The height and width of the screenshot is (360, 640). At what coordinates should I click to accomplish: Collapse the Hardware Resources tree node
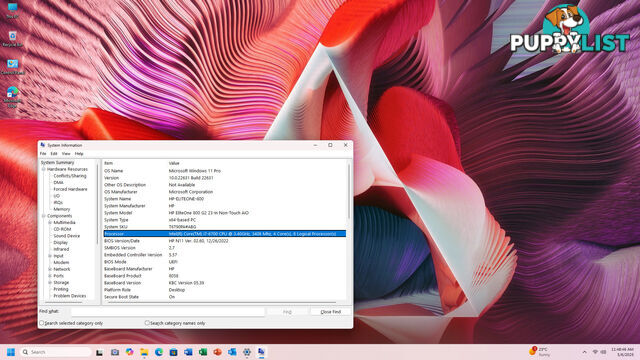(x=44, y=169)
